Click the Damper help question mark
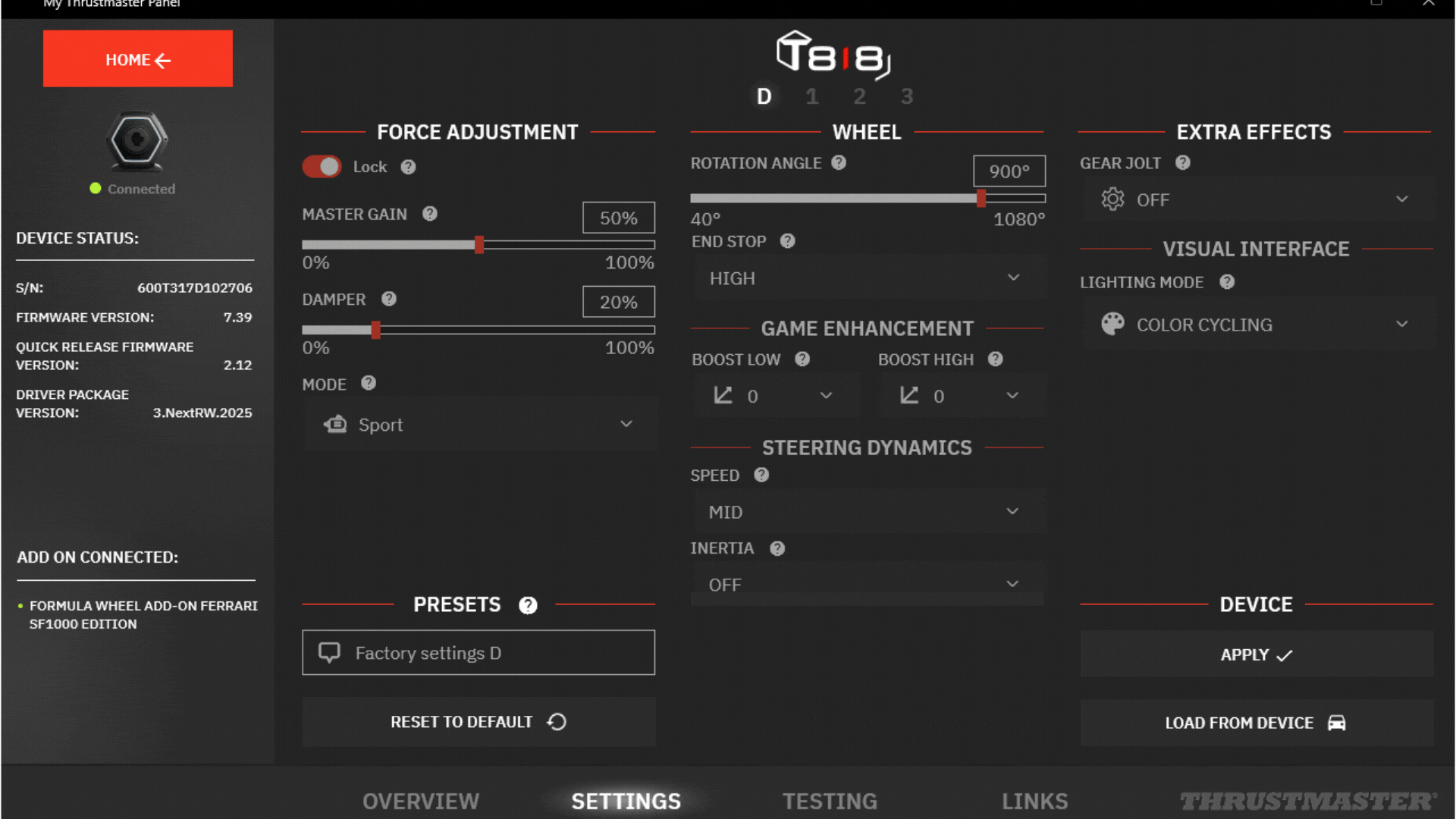1456x819 pixels. pyautogui.click(x=389, y=299)
